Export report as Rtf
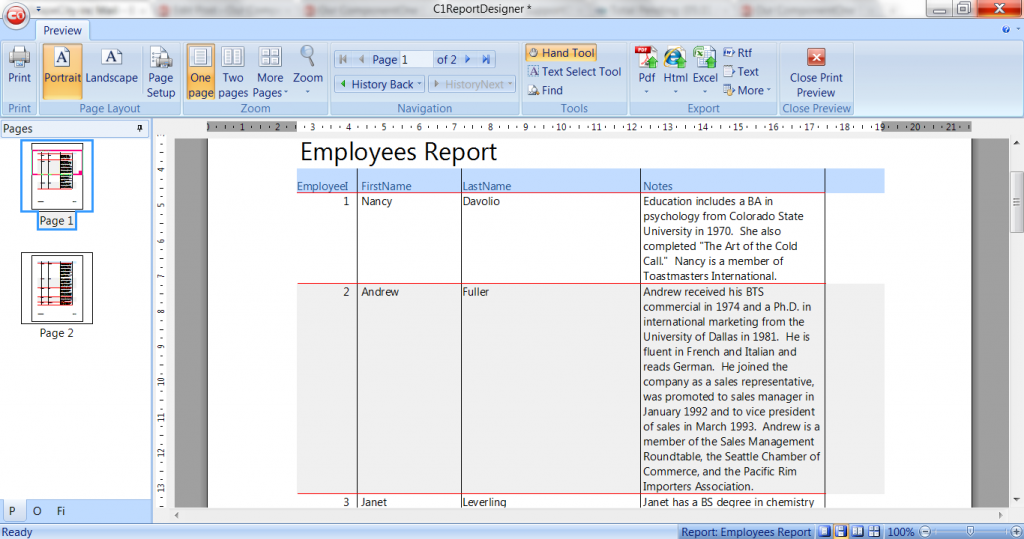 (737, 53)
